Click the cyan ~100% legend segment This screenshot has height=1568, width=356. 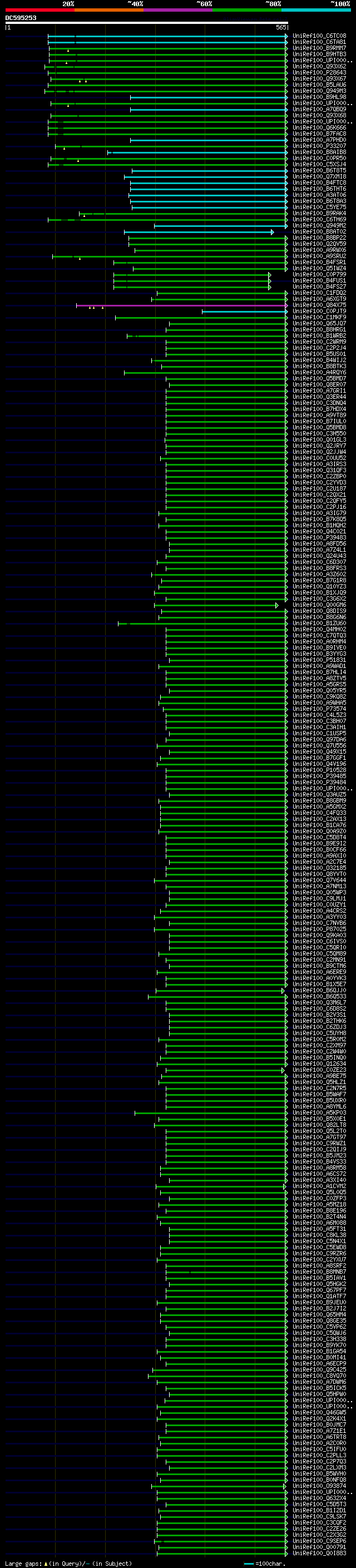[316, 10]
